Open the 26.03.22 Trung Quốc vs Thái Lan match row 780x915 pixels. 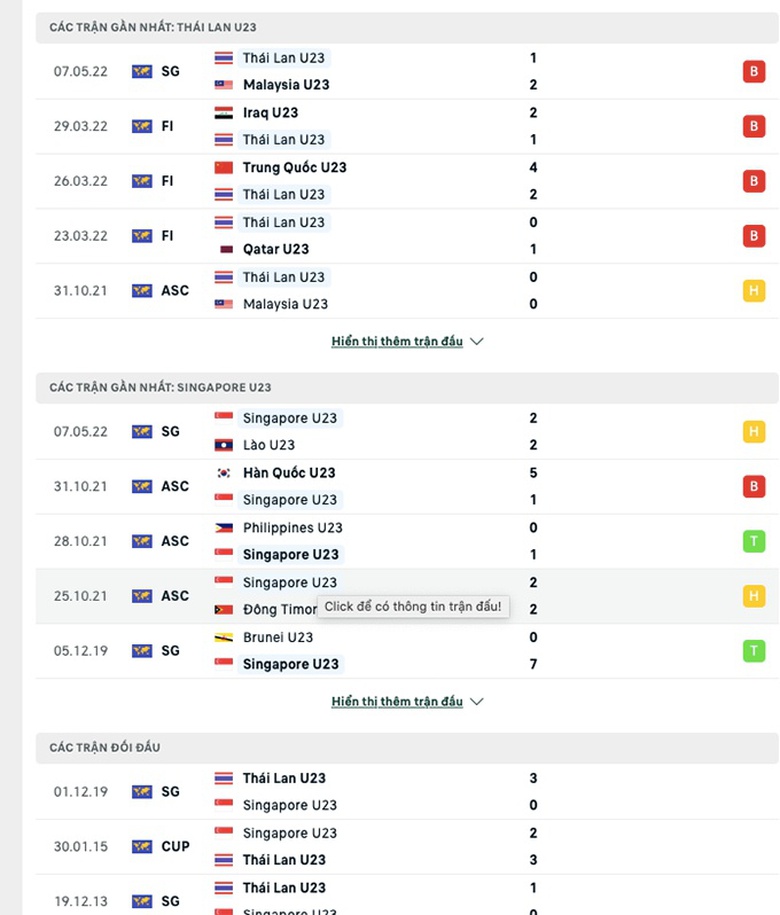tap(400, 181)
